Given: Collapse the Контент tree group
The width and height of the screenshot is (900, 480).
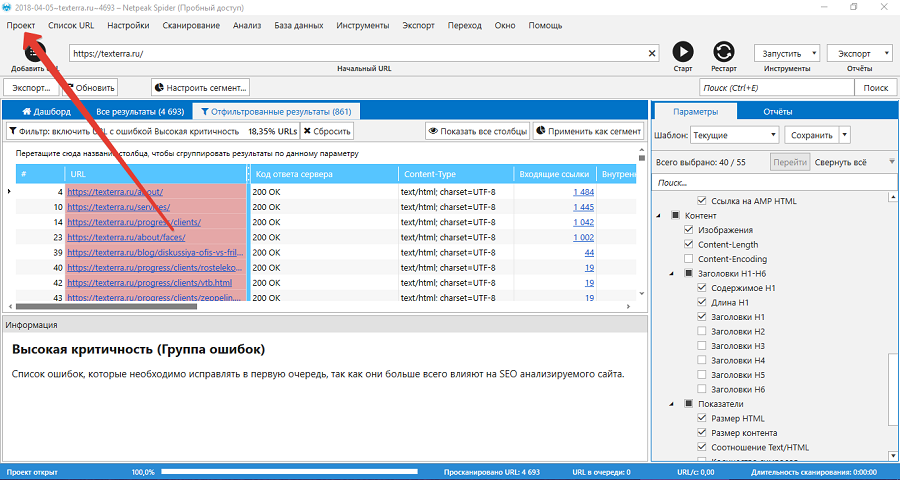Looking at the screenshot, I should 658,216.
